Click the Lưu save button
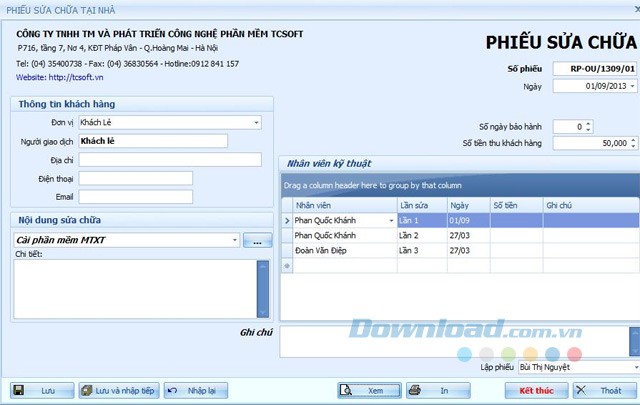640x405 pixels. point(38,390)
